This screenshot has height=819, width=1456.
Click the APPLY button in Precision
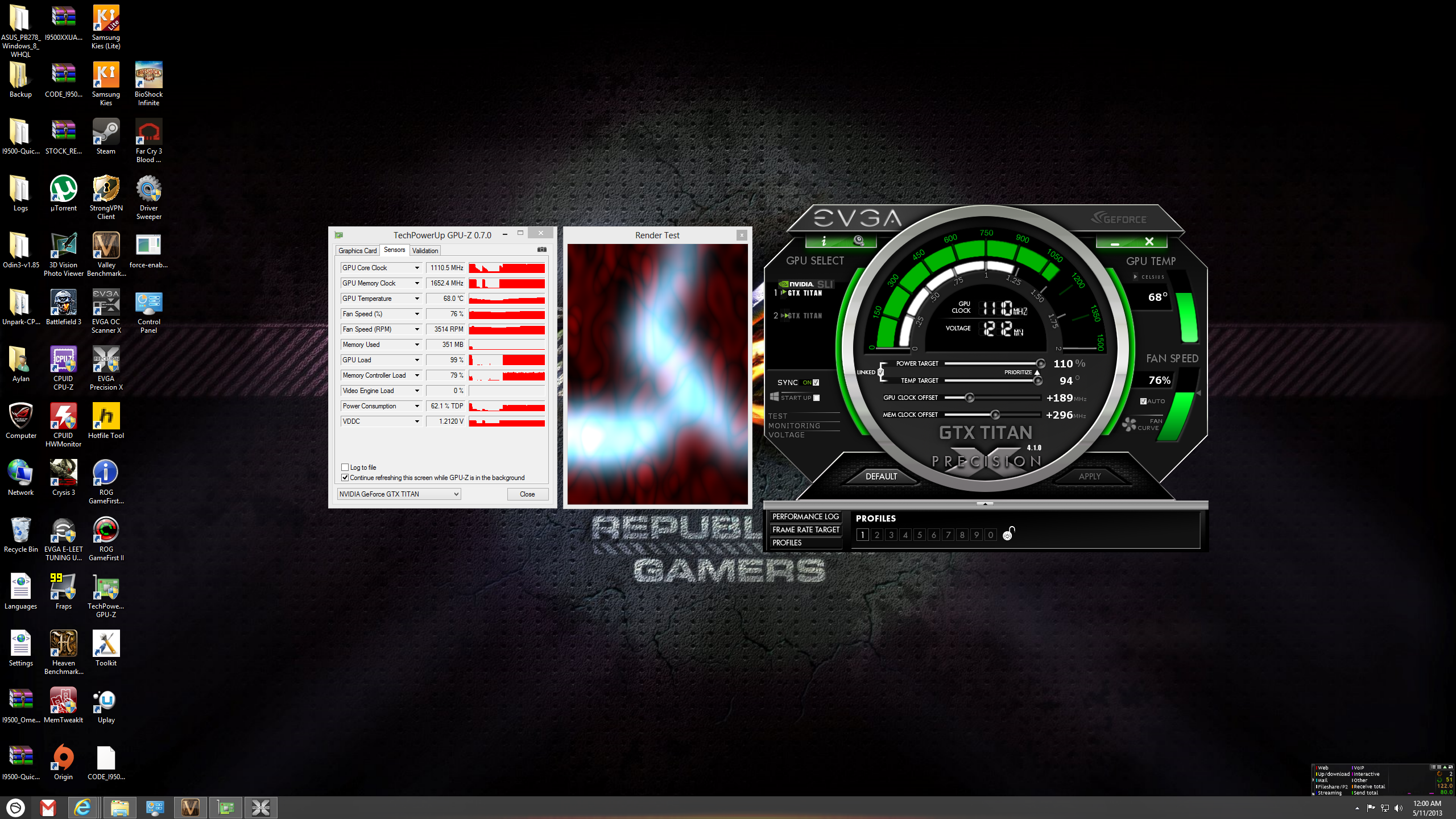pos(1090,477)
